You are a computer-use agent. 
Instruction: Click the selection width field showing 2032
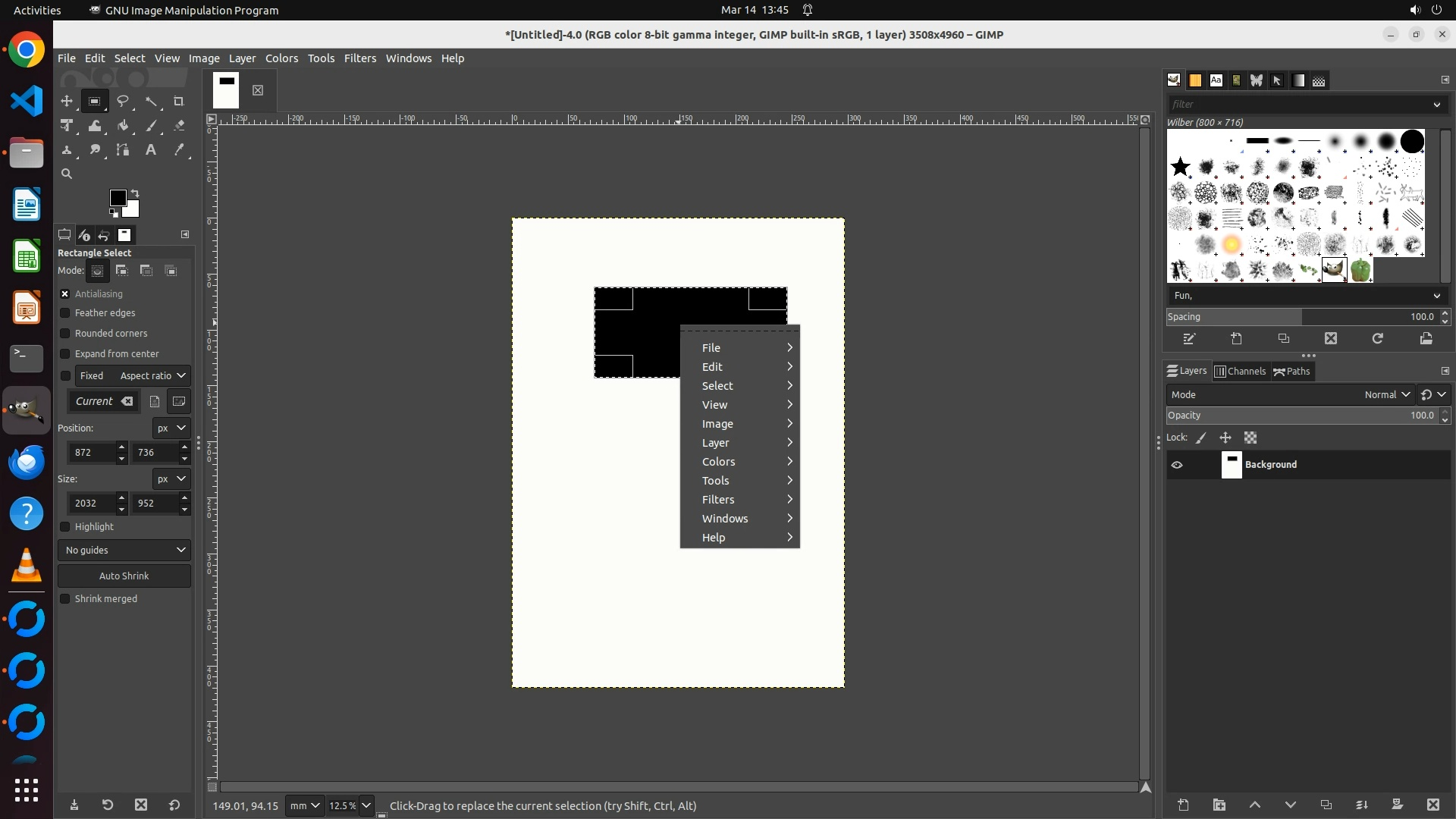tap(90, 504)
